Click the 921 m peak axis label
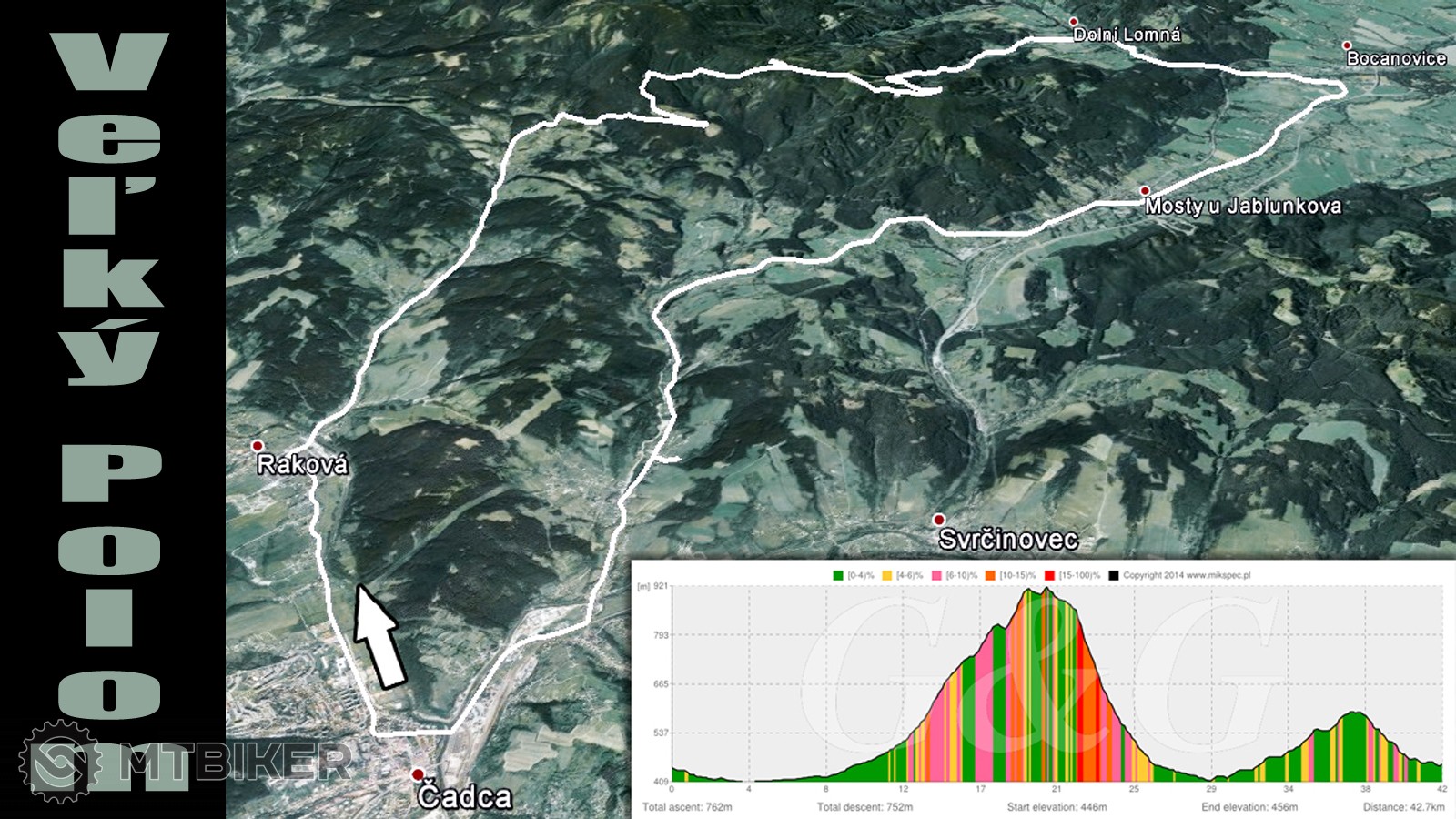This screenshot has height=819, width=1456. 661,587
